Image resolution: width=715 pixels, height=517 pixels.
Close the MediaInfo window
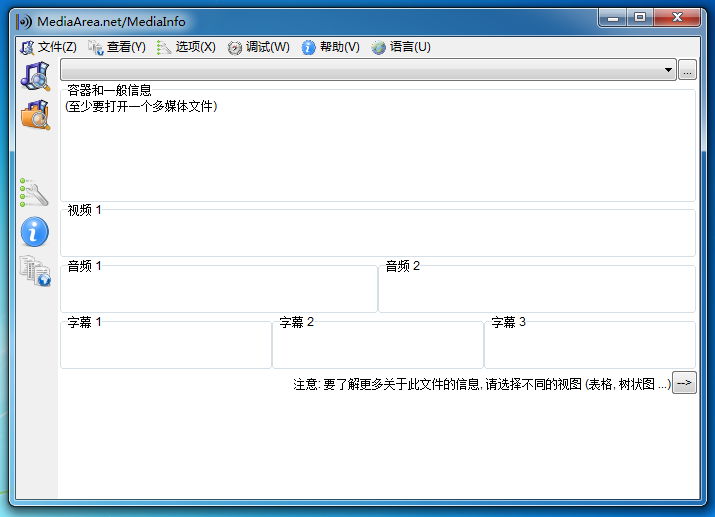coord(677,18)
